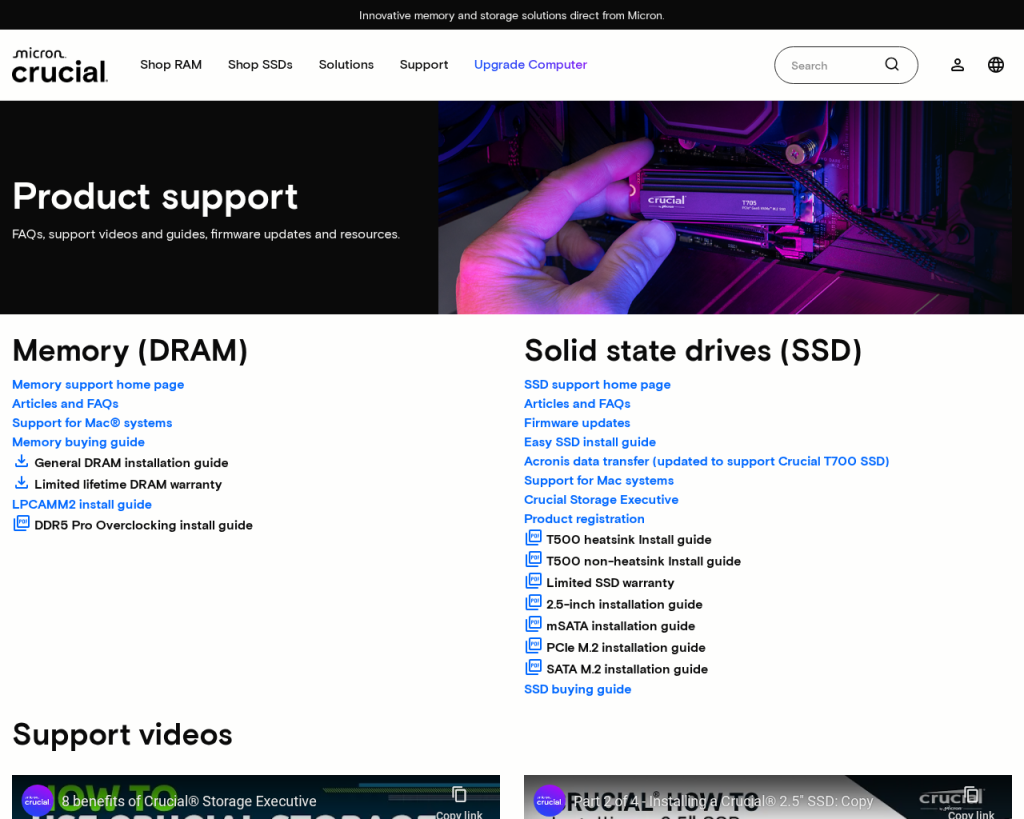
Task: Open SSD Support for Mac systems link
Action: tap(599, 480)
